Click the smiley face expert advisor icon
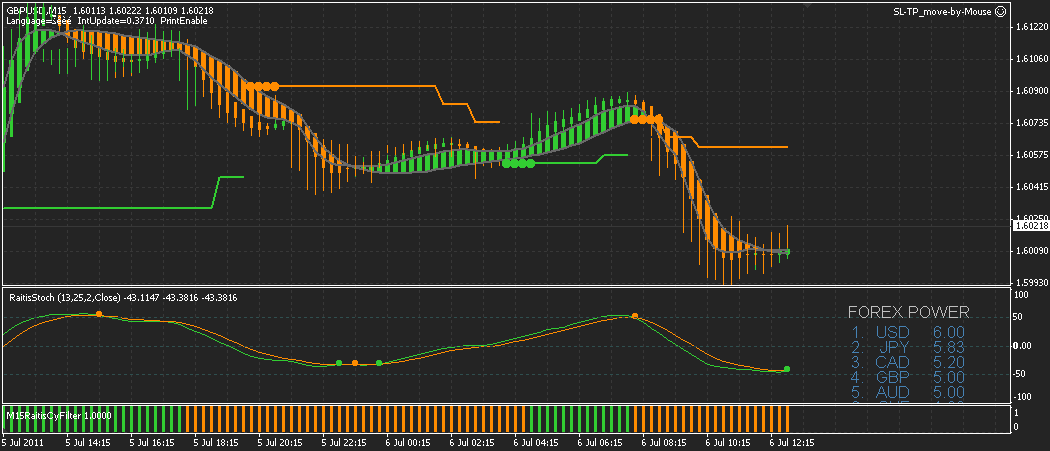 (x=1000, y=10)
